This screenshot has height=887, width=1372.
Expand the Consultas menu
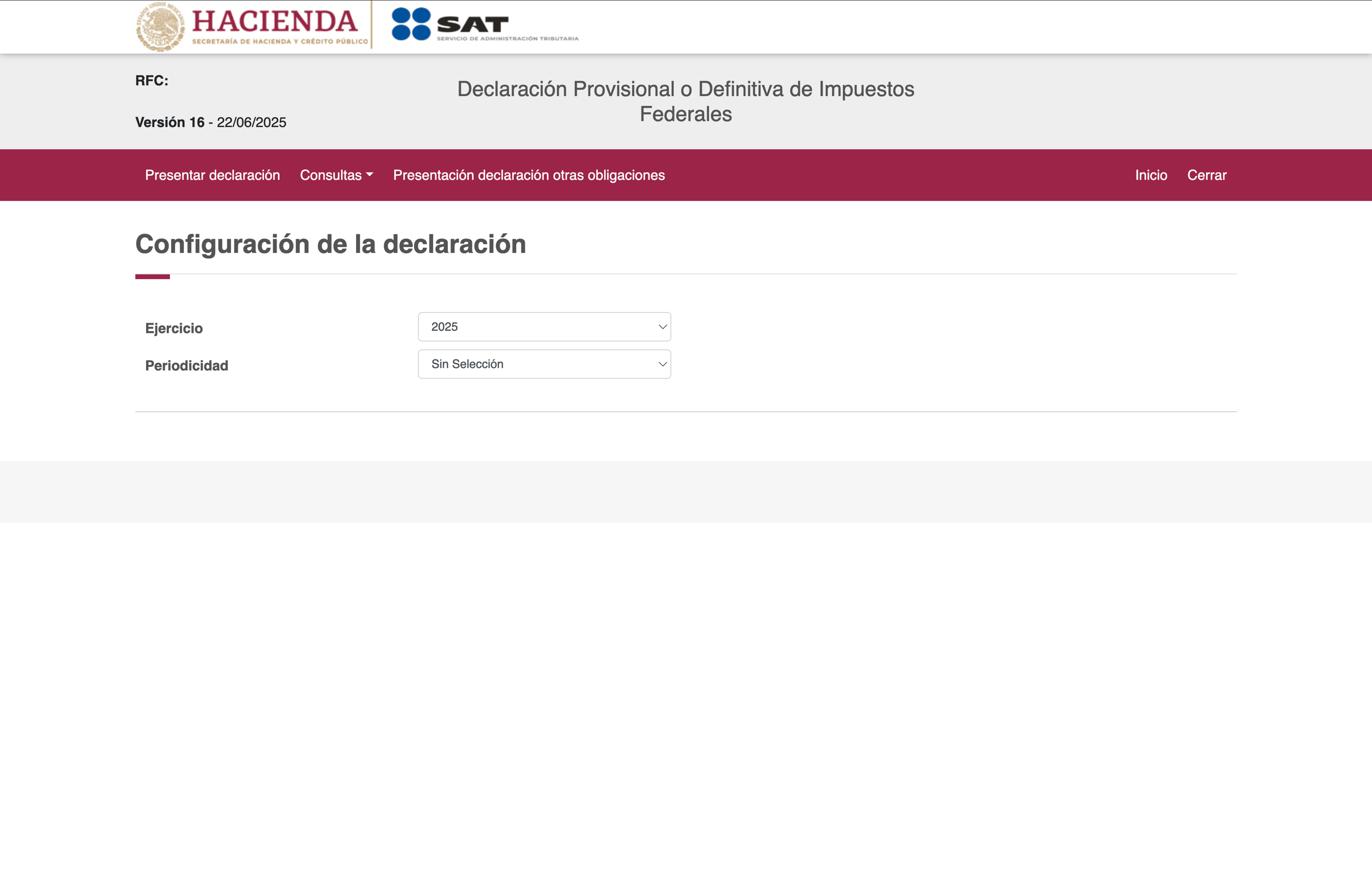(331, 175)
